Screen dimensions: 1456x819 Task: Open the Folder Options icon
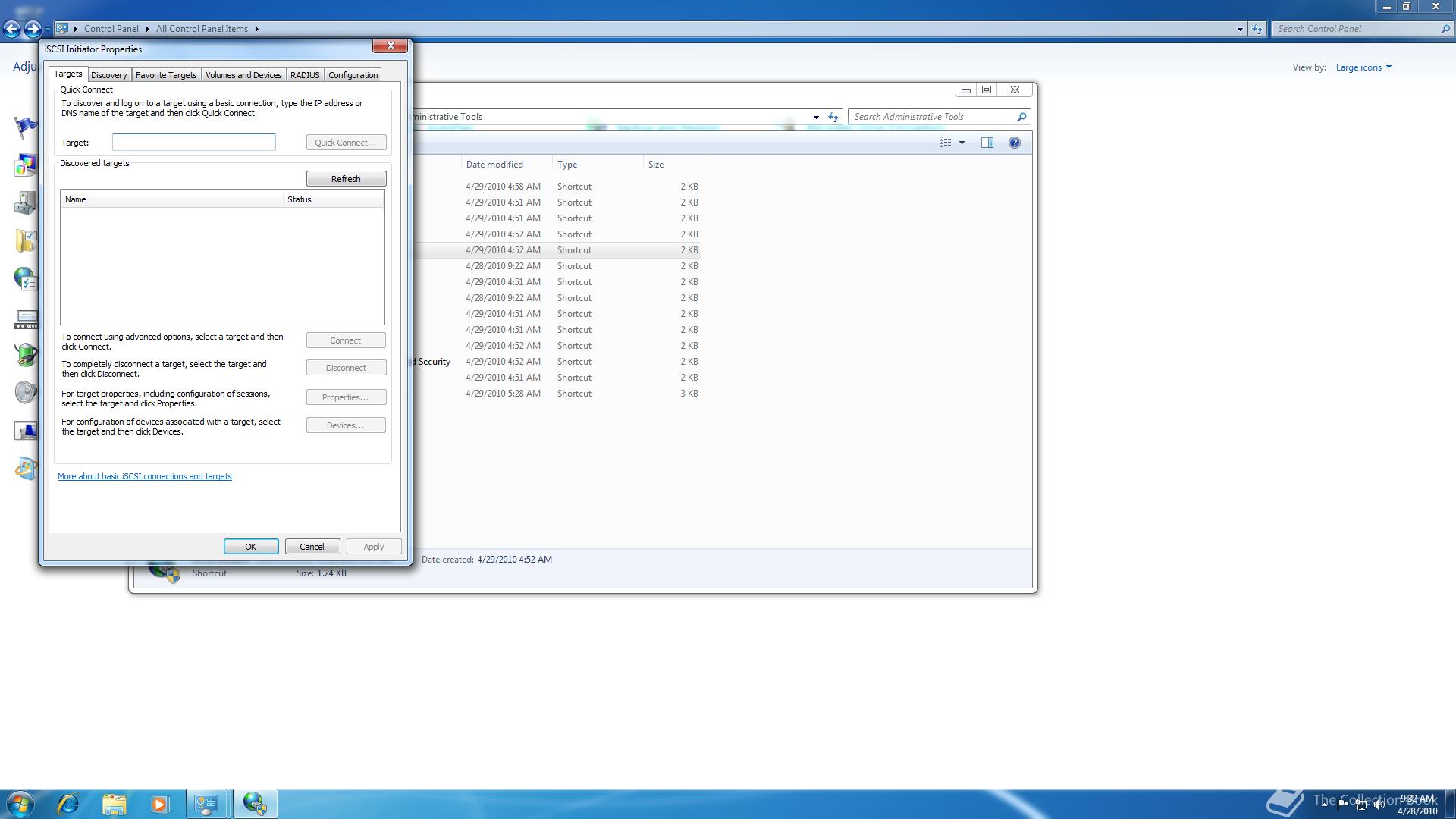coord(26,241)
